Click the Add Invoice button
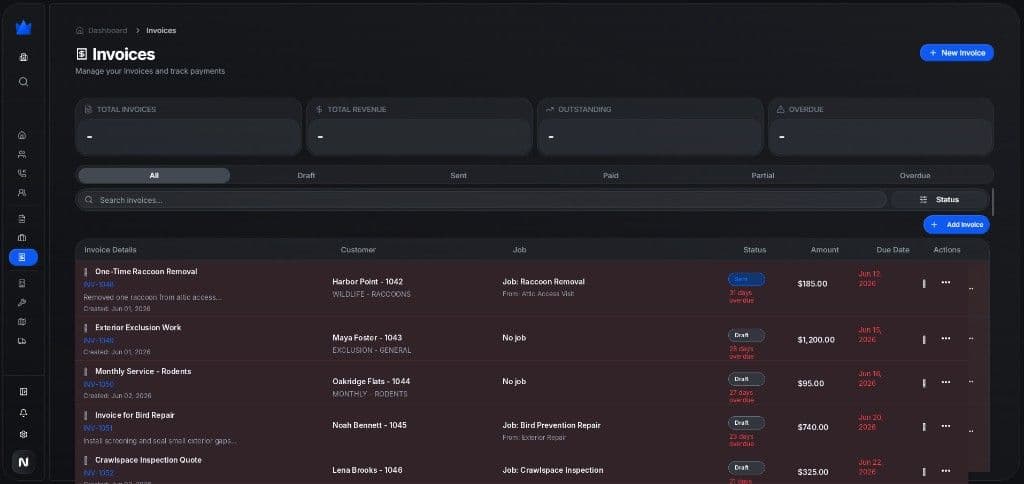The width and height of the screenshot is (1024, 484). (x=956, y=225)
